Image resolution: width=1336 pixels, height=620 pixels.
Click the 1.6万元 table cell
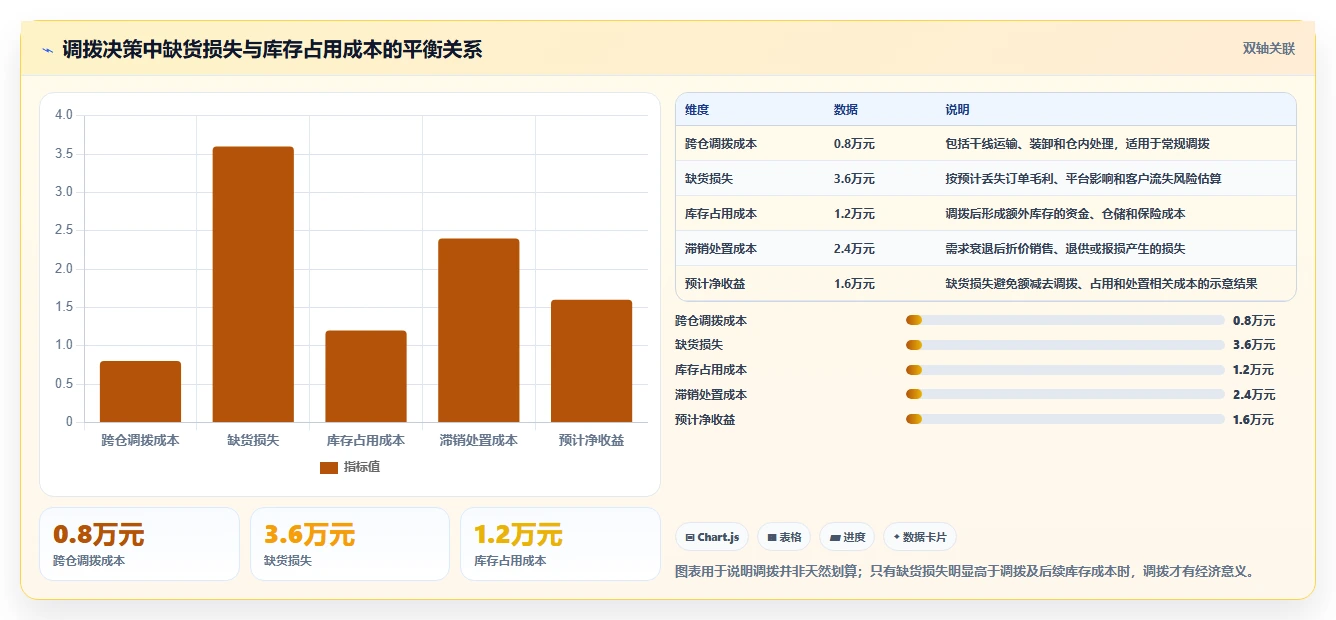pos(854,284)
